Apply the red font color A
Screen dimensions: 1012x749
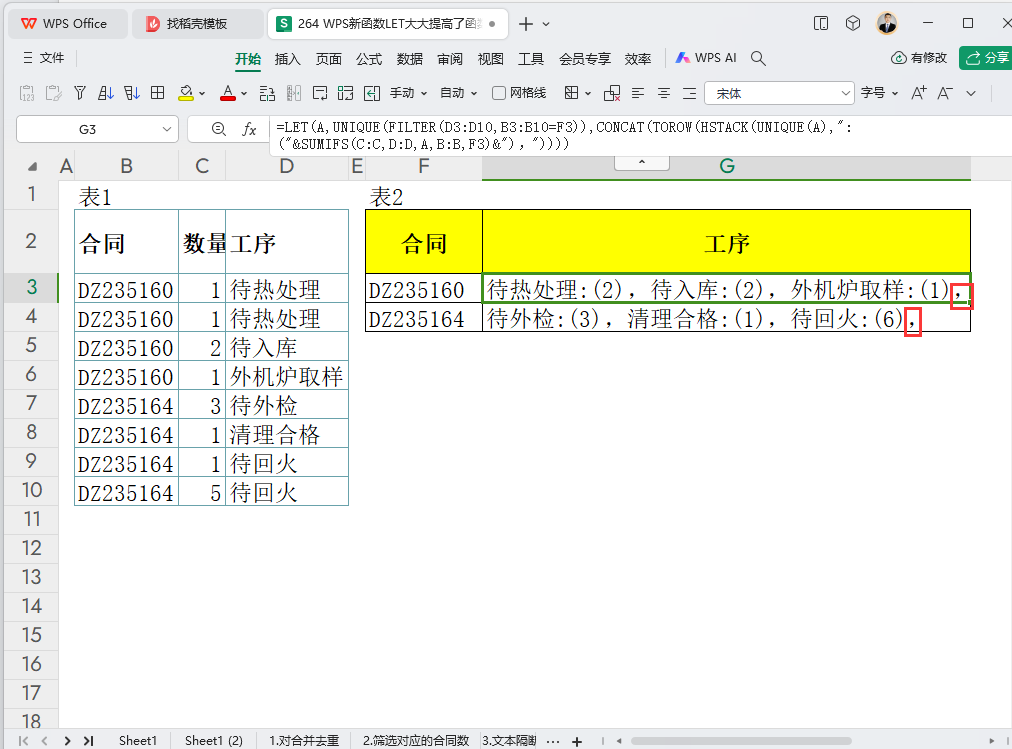coord(227,94)
